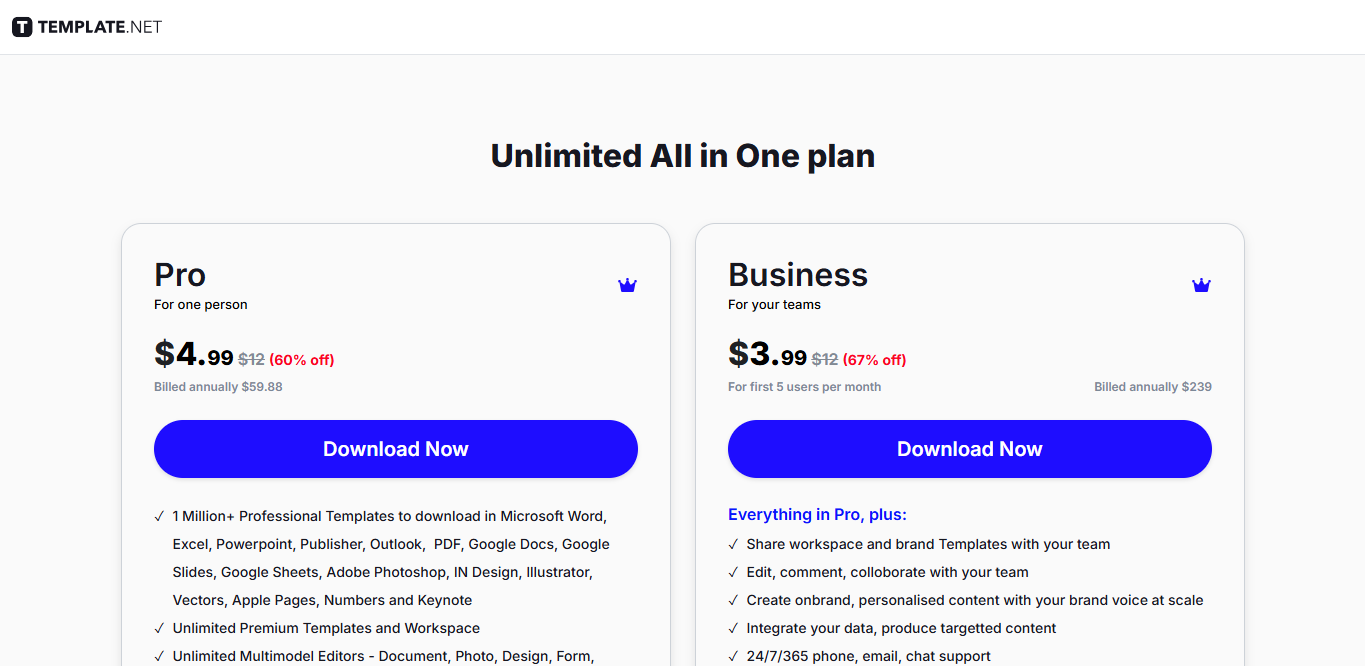Click the "Billed annually $239" text

click(1152, 386)
